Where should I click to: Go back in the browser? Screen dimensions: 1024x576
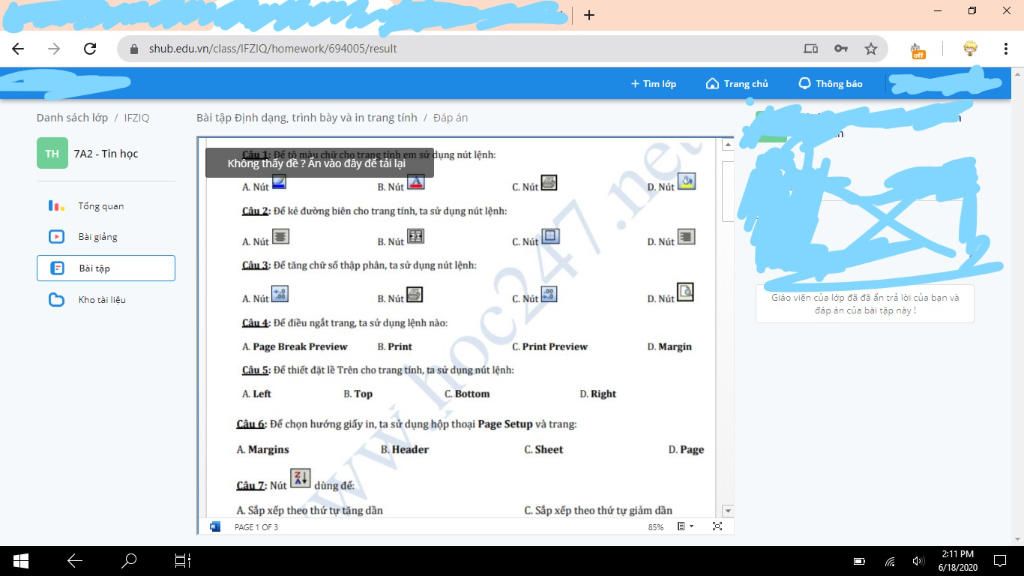point(18,48)
